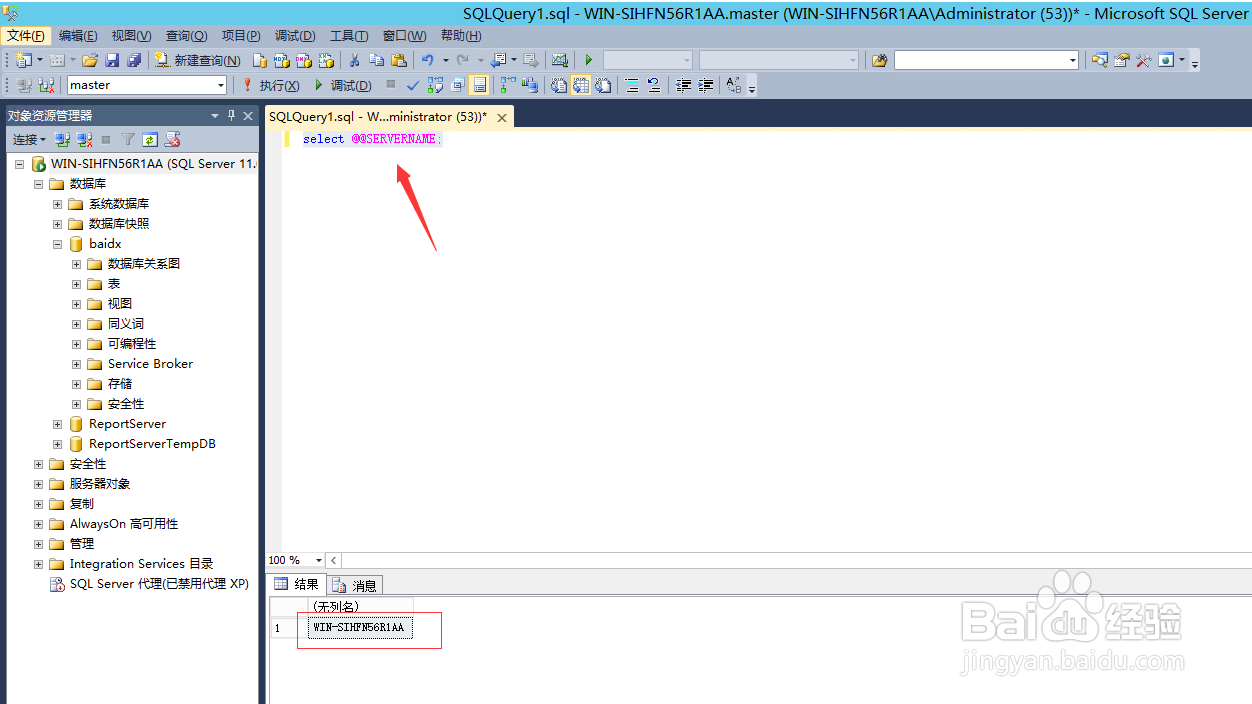
Task: Expand the 系统数据库 folder
Action: [x=58, y=204]
